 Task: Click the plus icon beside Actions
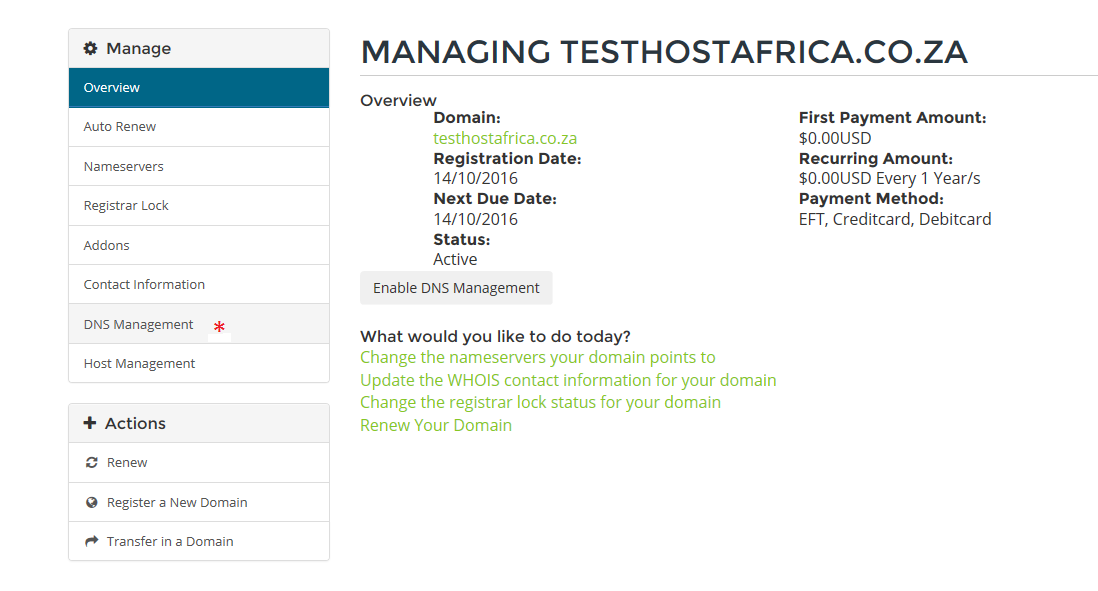click(90, 423)
